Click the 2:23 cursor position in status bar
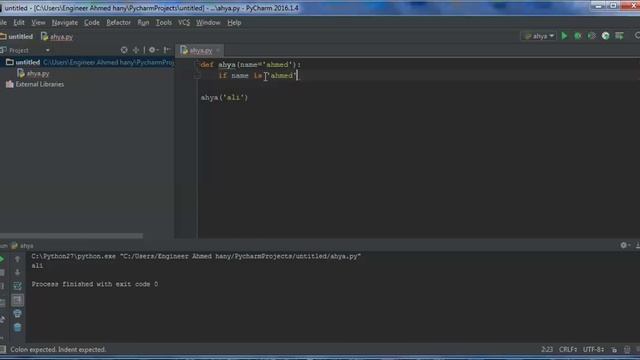This screenshot has width=640, height=360. pyautogui.click(x=547, y=349)
